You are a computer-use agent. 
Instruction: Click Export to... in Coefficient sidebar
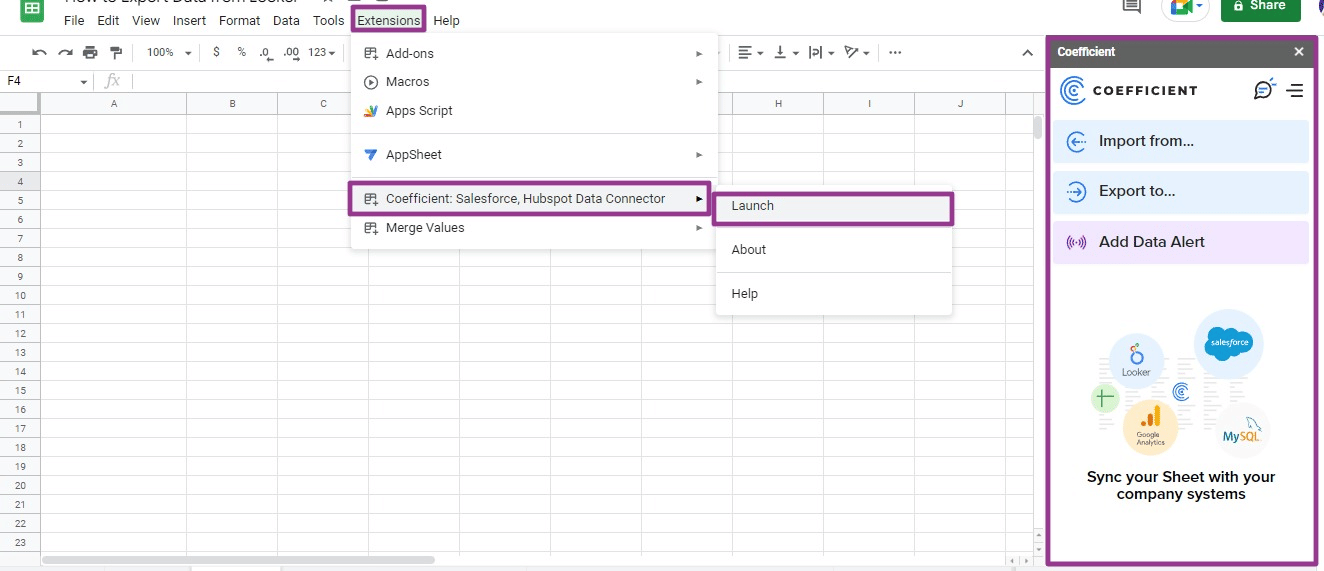1180,191
